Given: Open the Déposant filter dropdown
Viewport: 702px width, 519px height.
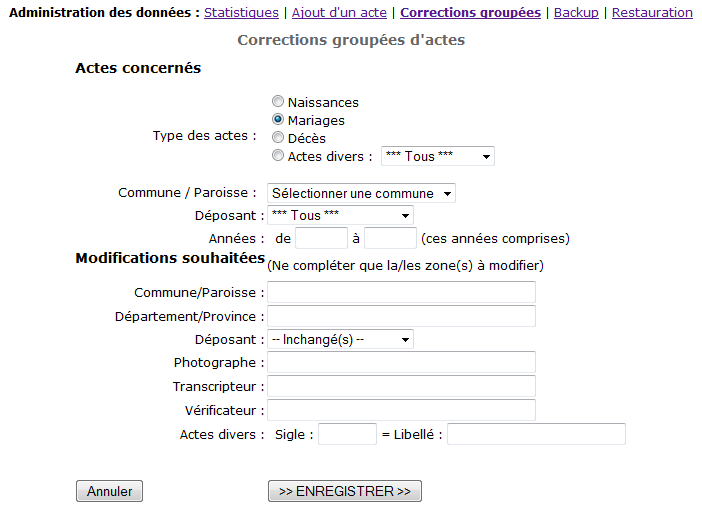Looking at the screenshot, I should [340, 215].
